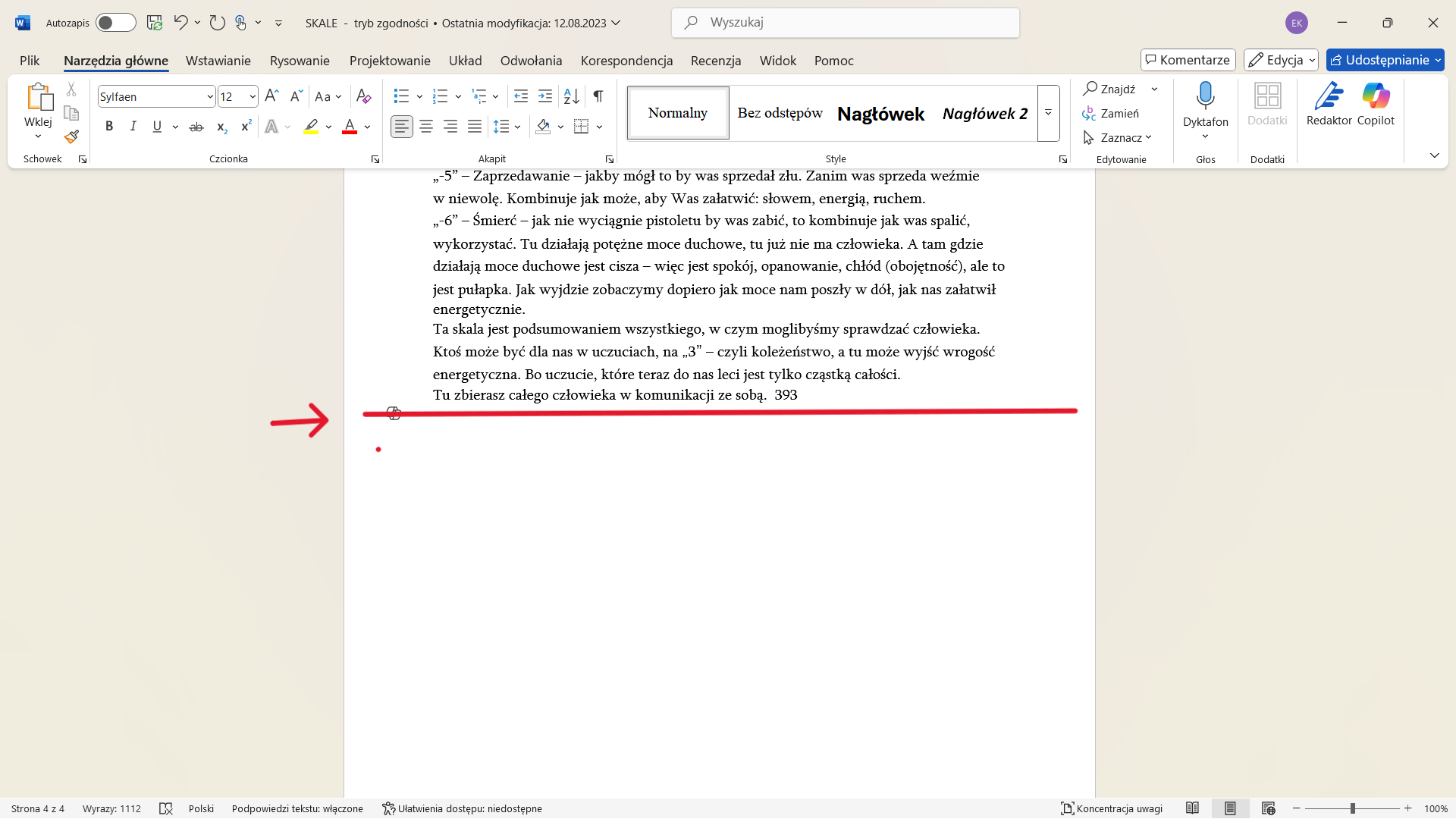Viewport: 1456px width, 819px height.
Task: Toggle Italic formatting
Action: (133, 127)
